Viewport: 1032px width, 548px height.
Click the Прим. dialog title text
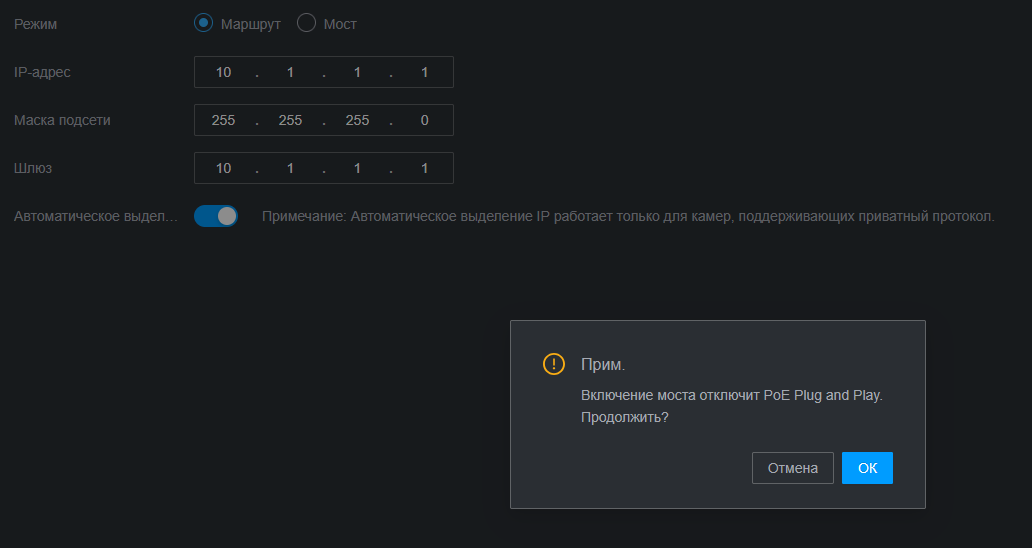603,364
